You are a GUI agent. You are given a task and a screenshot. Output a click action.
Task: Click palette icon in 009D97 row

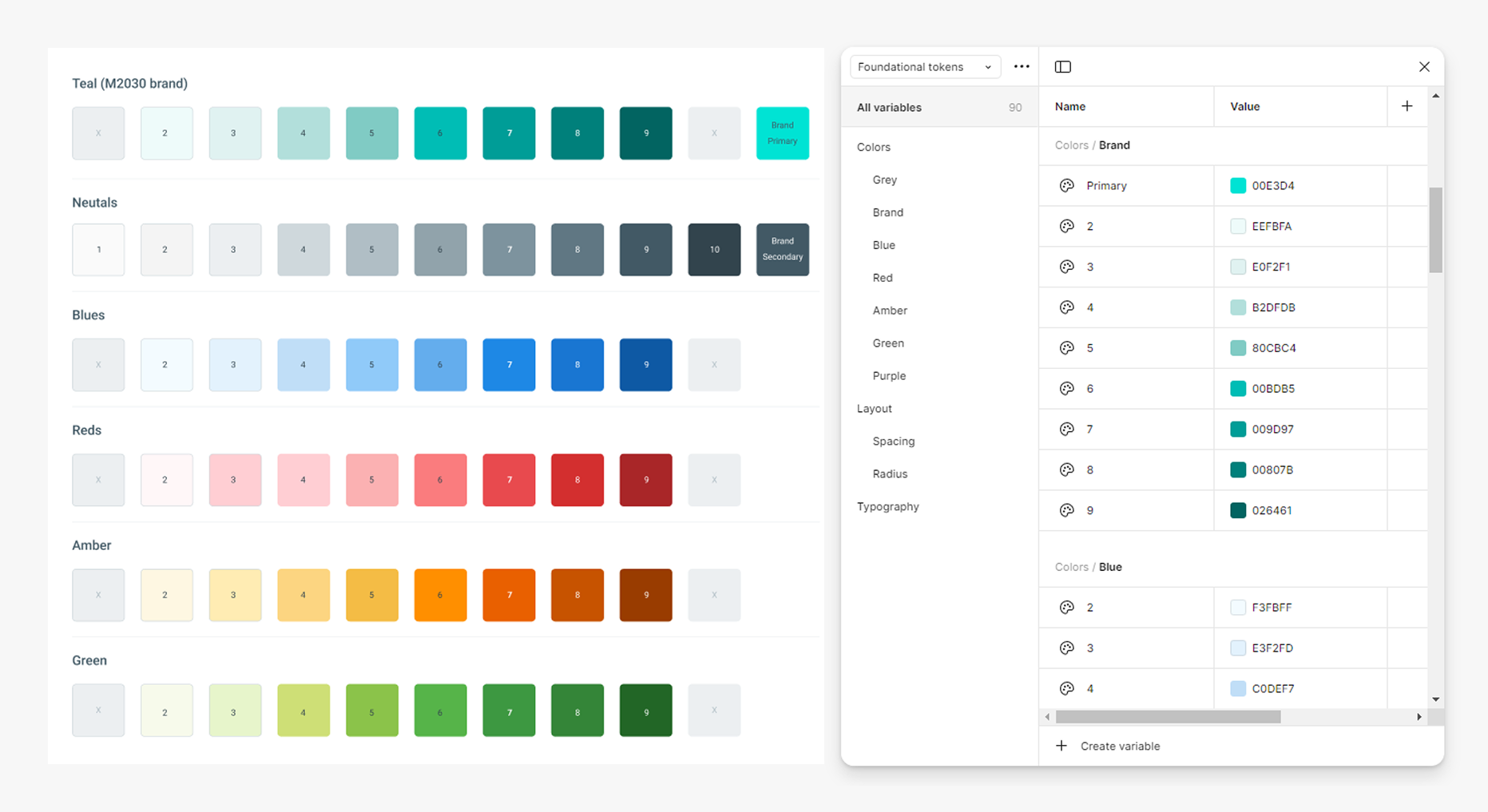(x=1066, y=430)
